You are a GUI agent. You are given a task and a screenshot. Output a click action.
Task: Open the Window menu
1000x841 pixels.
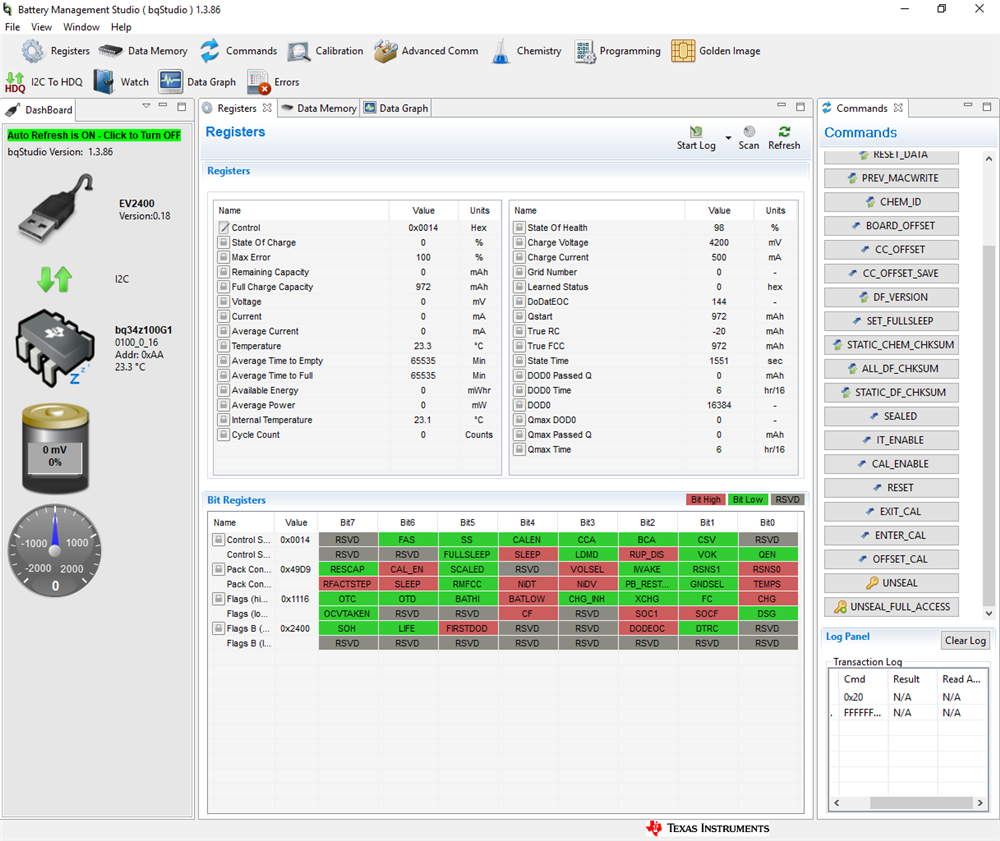point(81,27)
